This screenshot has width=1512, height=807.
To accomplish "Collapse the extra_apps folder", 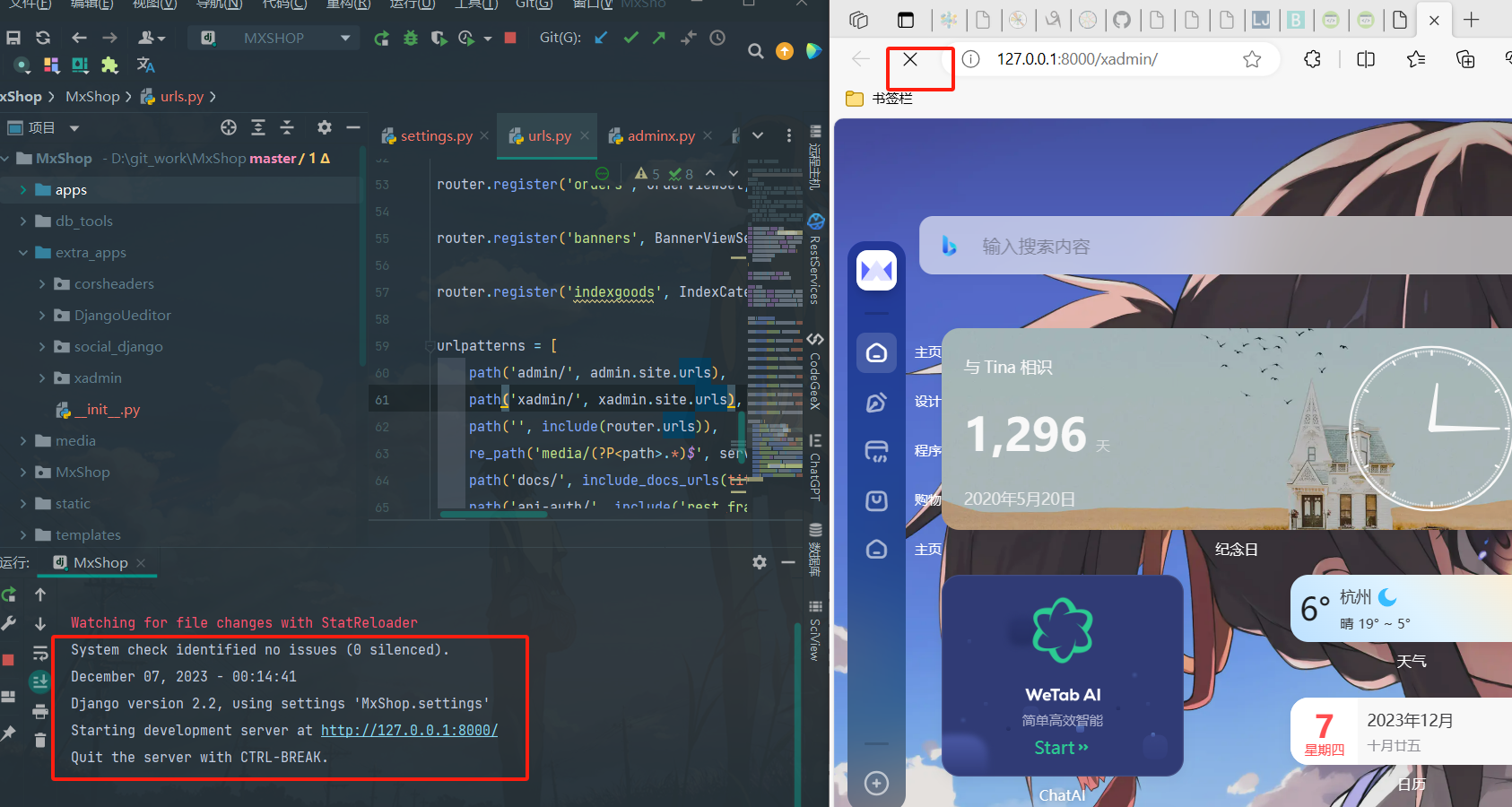I will pos(23,253).
